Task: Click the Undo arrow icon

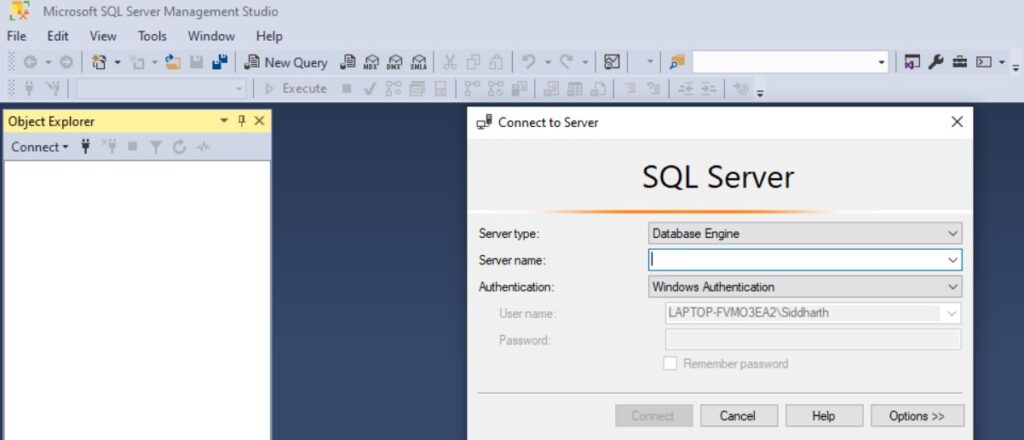Action: 528,62
